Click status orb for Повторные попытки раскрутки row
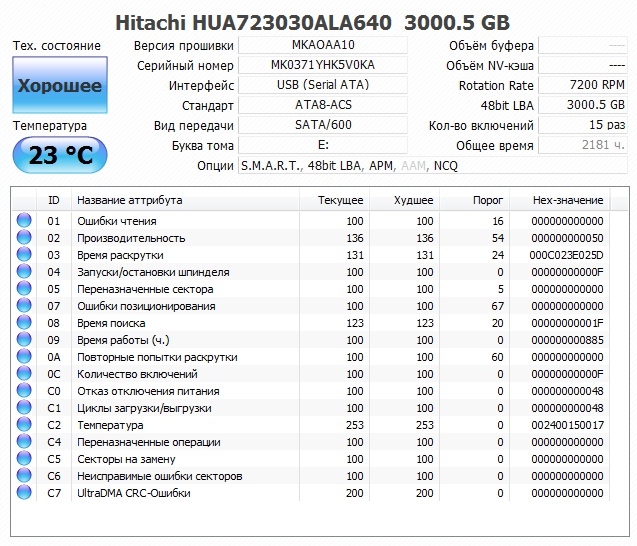The image size is (637, 546). tap(24, 357)
